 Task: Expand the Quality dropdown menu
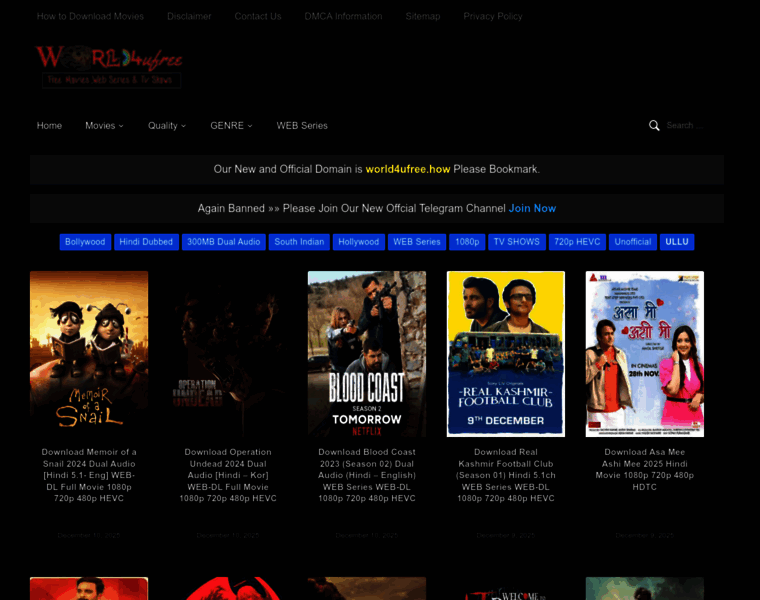tap(166, 126)
